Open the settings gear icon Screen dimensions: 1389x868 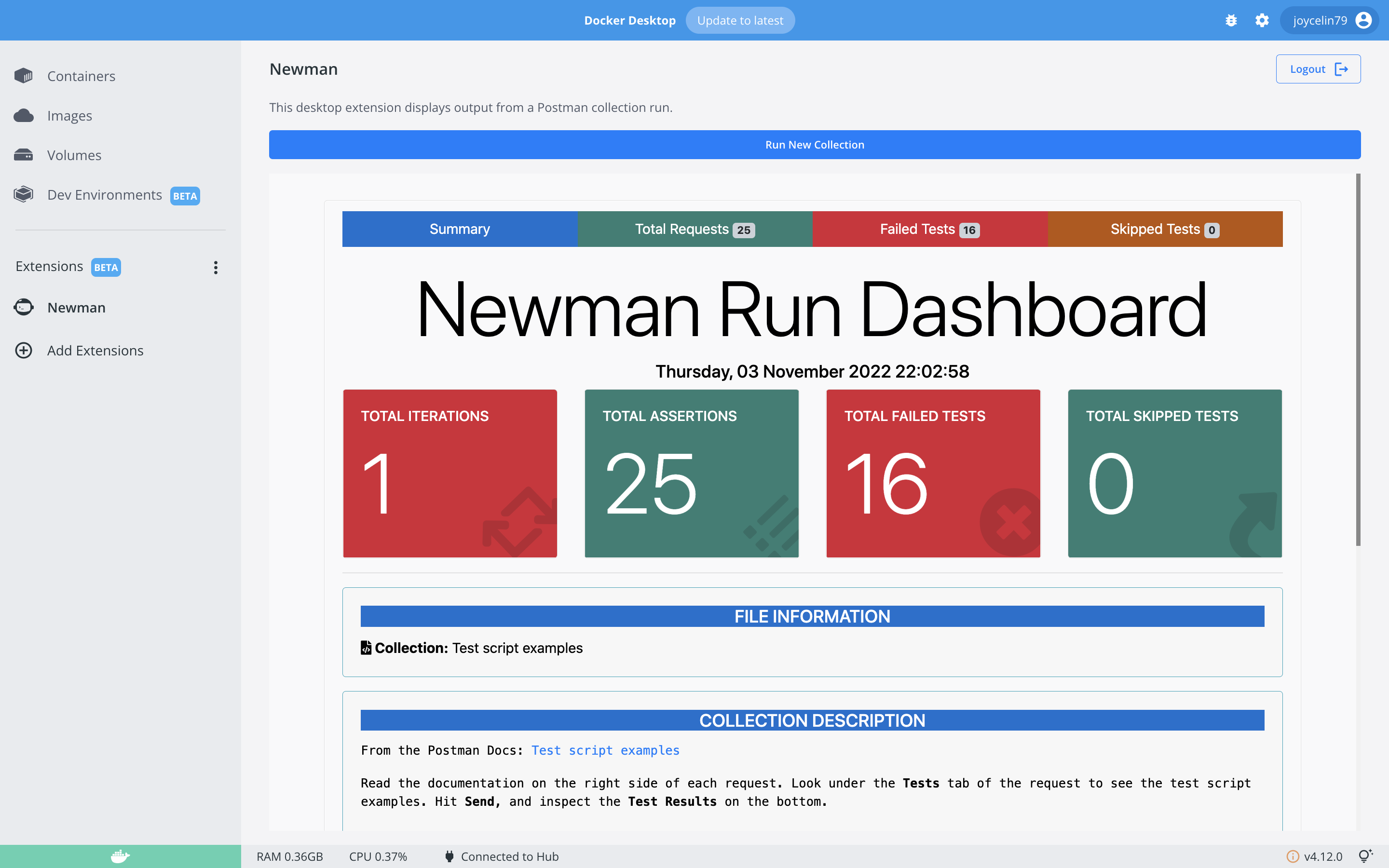(1262, 21)
